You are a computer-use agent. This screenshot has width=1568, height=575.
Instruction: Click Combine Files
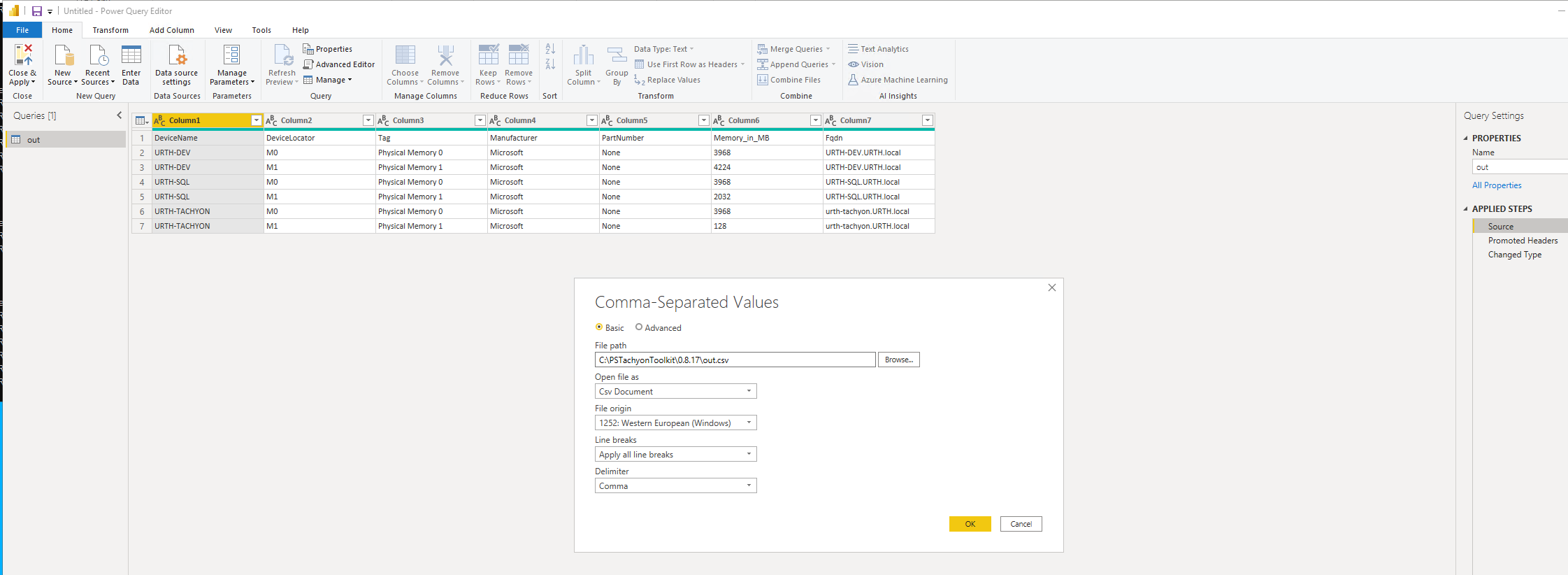(x=789, y=80)
